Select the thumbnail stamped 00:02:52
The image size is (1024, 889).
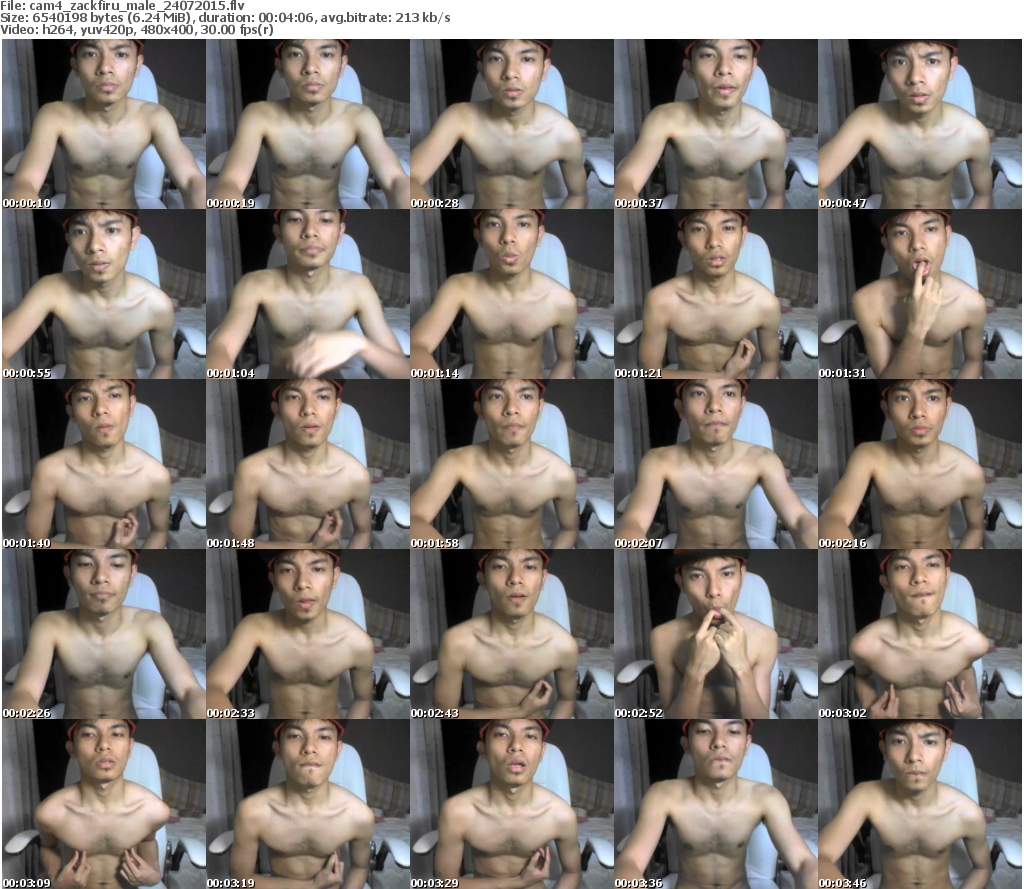[x=716, y=634]
